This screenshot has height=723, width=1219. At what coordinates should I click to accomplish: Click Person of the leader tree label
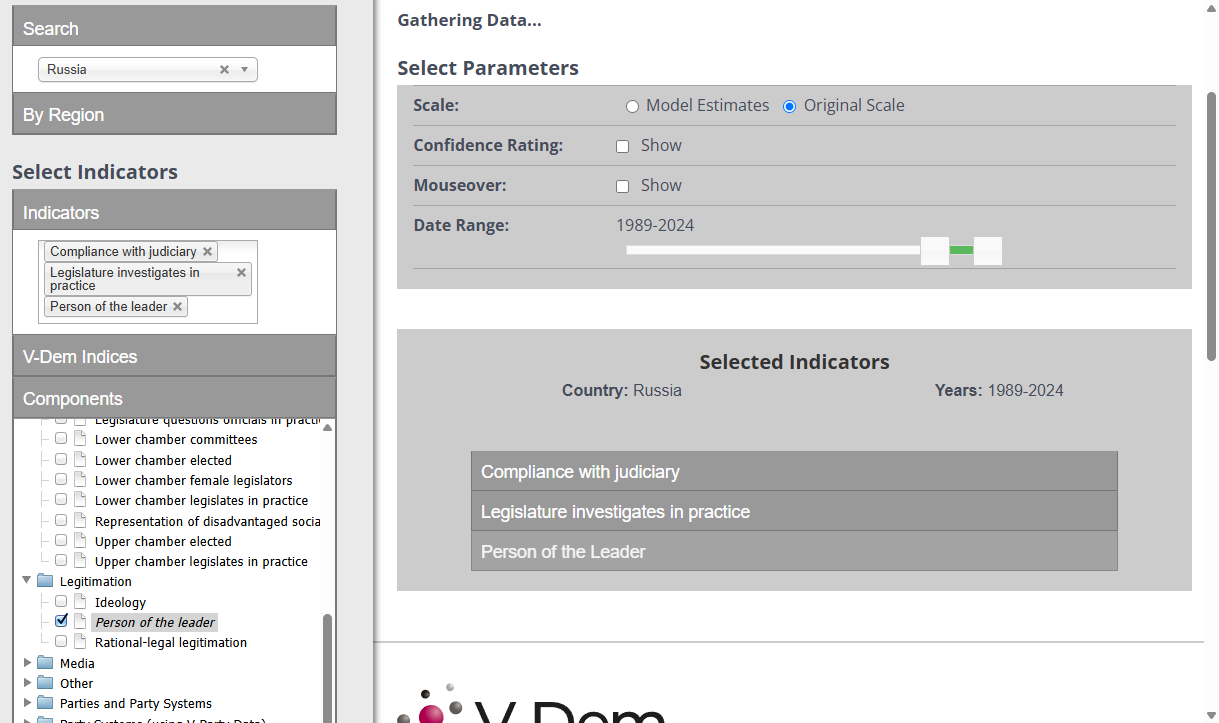pos(155,622)
